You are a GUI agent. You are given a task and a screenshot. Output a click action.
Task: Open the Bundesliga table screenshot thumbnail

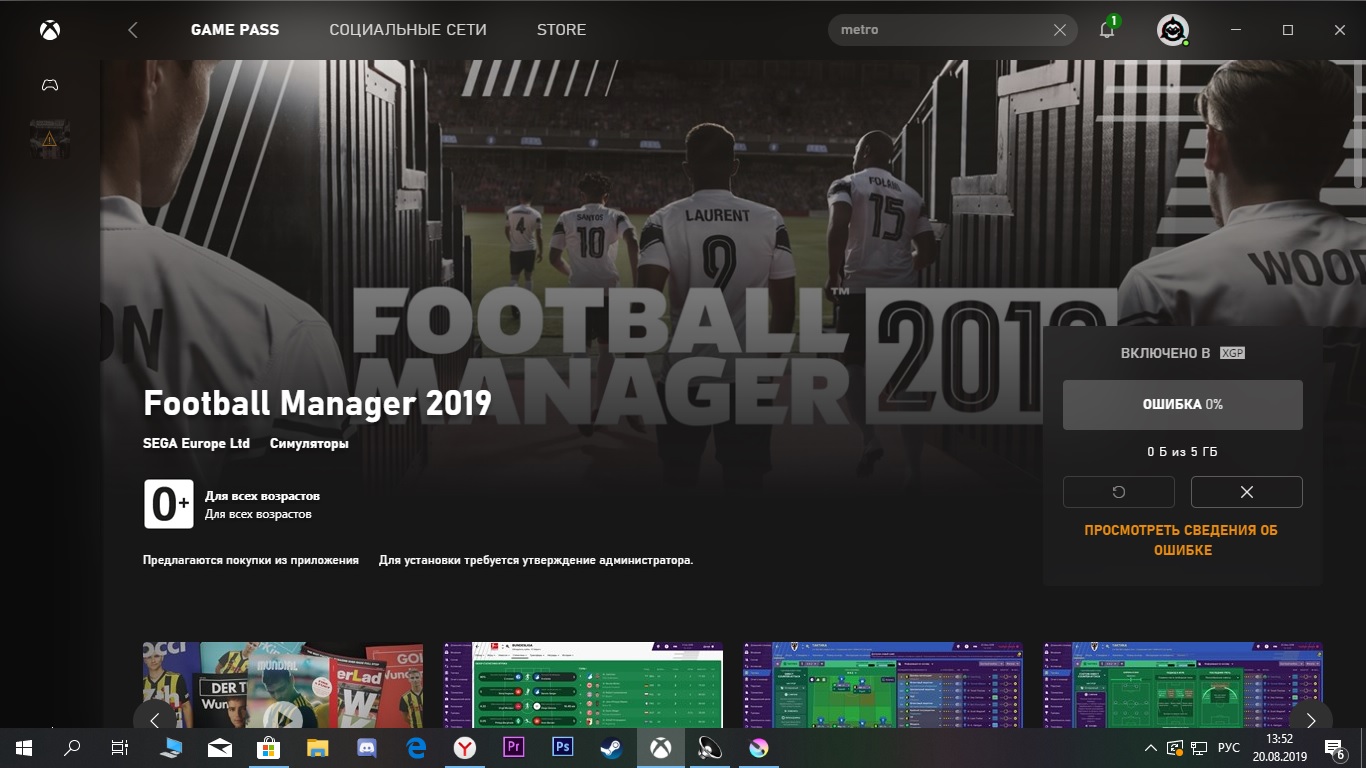583,685
